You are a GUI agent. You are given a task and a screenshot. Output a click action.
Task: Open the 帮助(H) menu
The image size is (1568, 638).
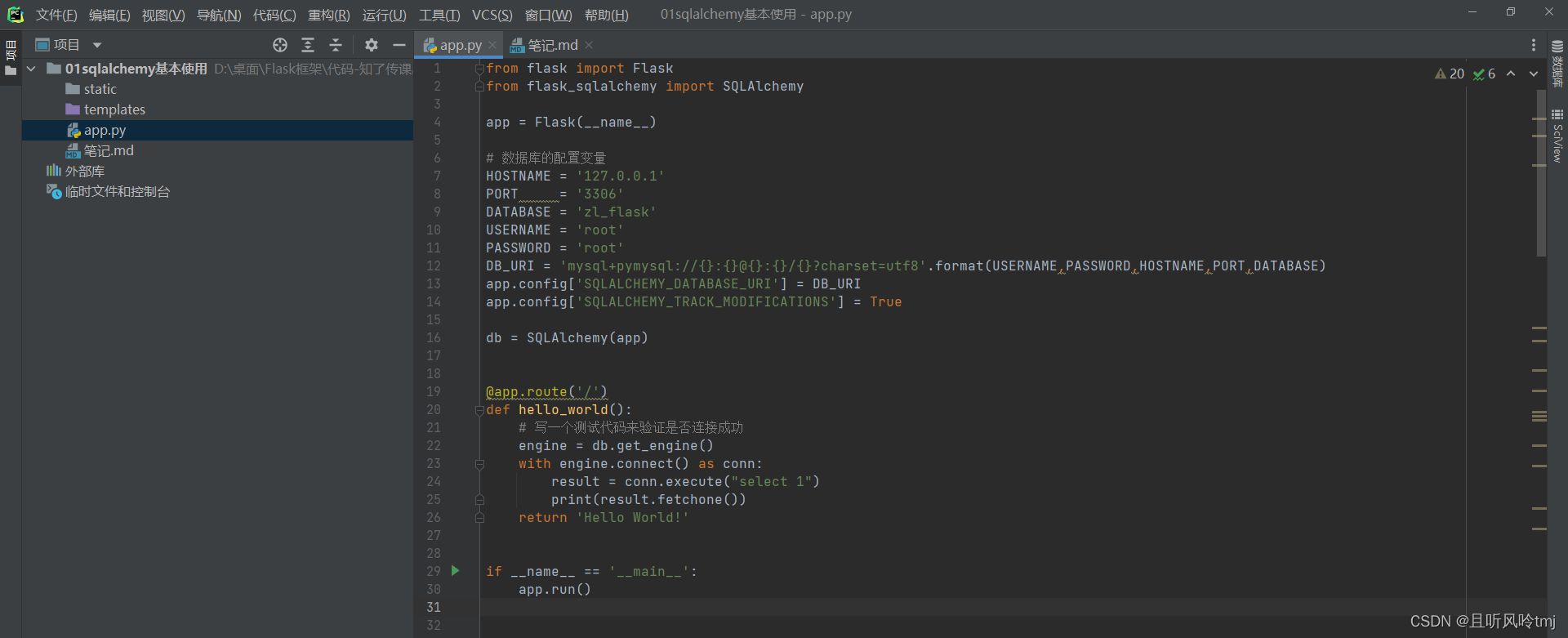(606, 15)
